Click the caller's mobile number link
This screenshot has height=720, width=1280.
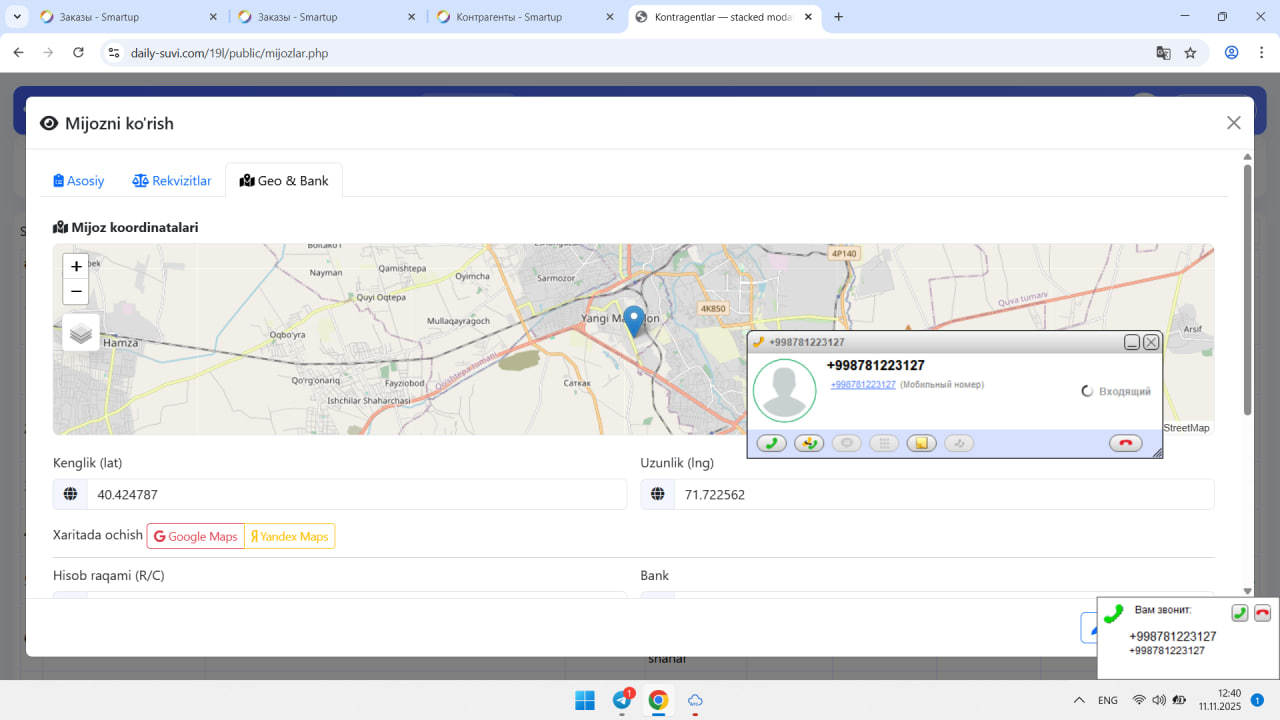863,384
